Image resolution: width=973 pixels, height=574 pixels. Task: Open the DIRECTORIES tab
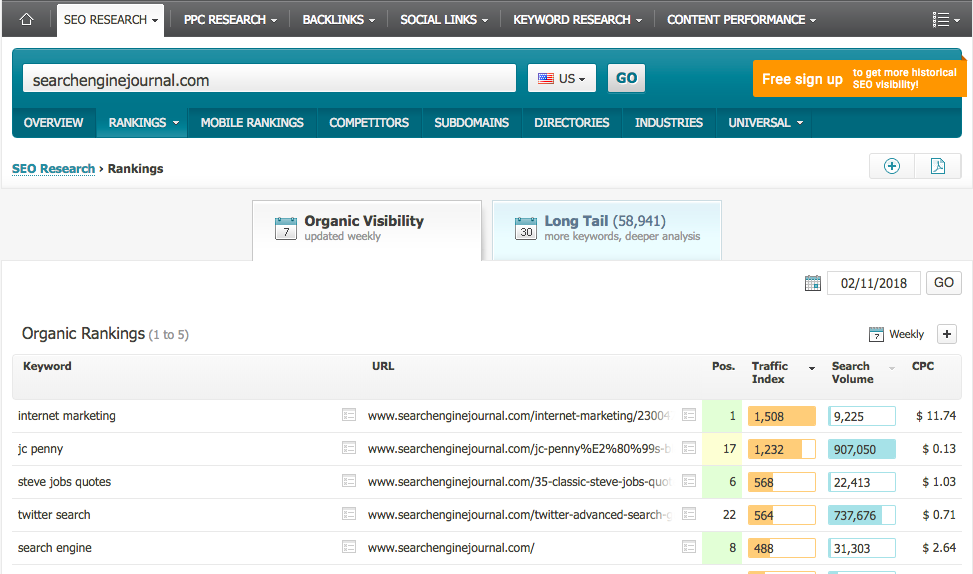click(572, 123)
